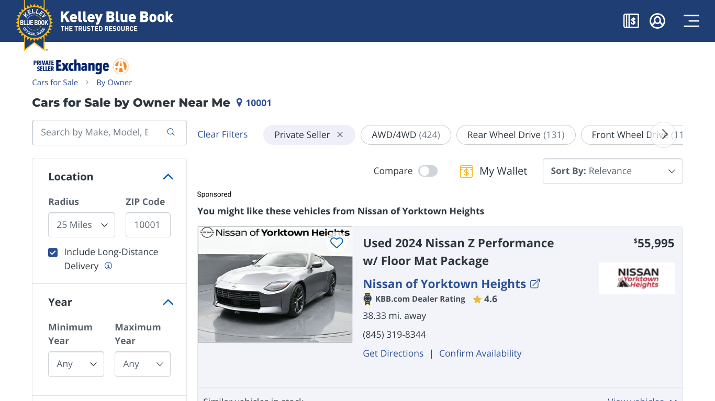Open the wallet icon in the header
The height and width of the screenshot is (401, 715).
[x=631, y=21]
